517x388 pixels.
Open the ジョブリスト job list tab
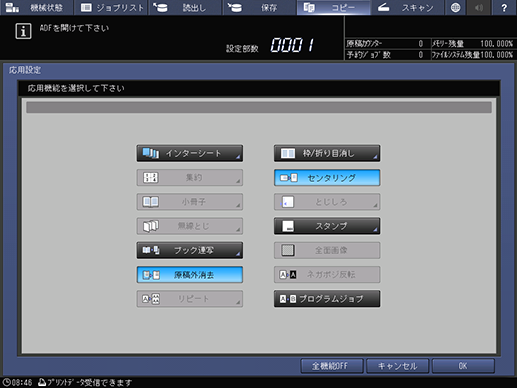tap(112, 7)
